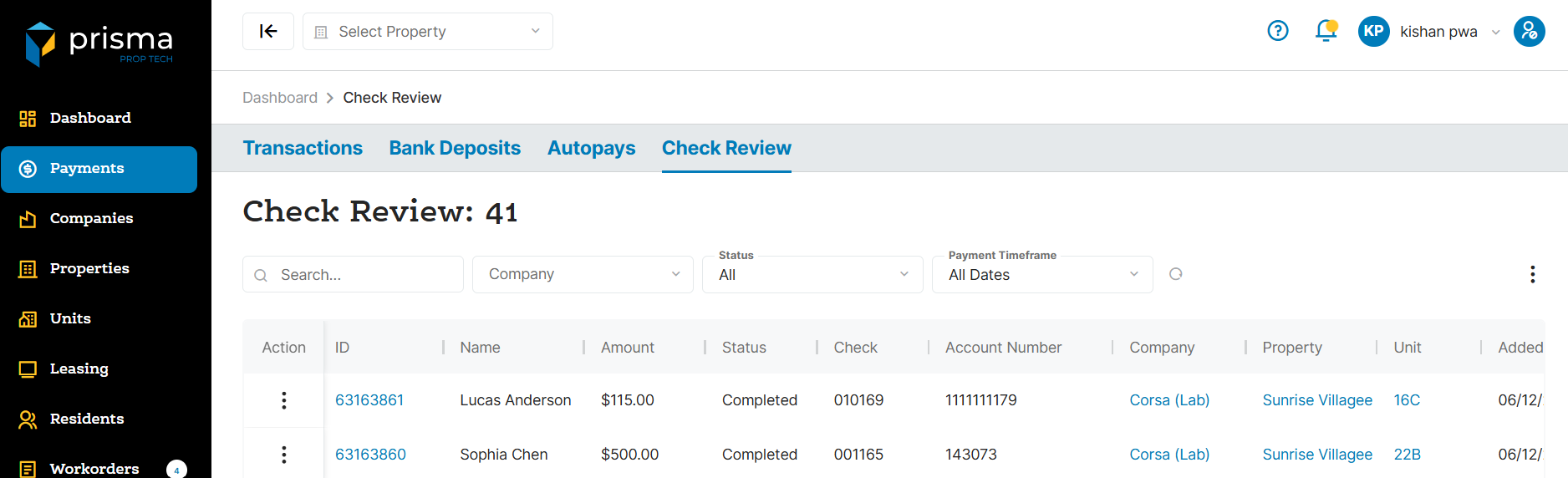Open the table options three-dot menu
This screenshot has height=478, width=1568.
1531,275
